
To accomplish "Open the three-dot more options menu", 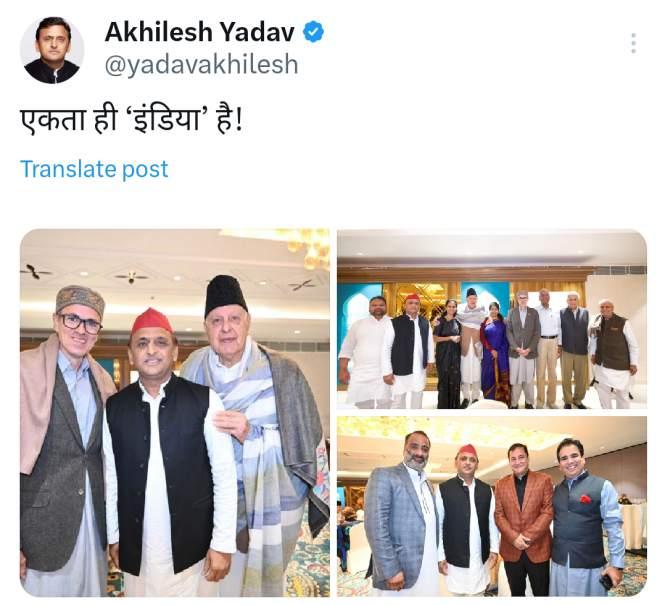I will [634, 43].
